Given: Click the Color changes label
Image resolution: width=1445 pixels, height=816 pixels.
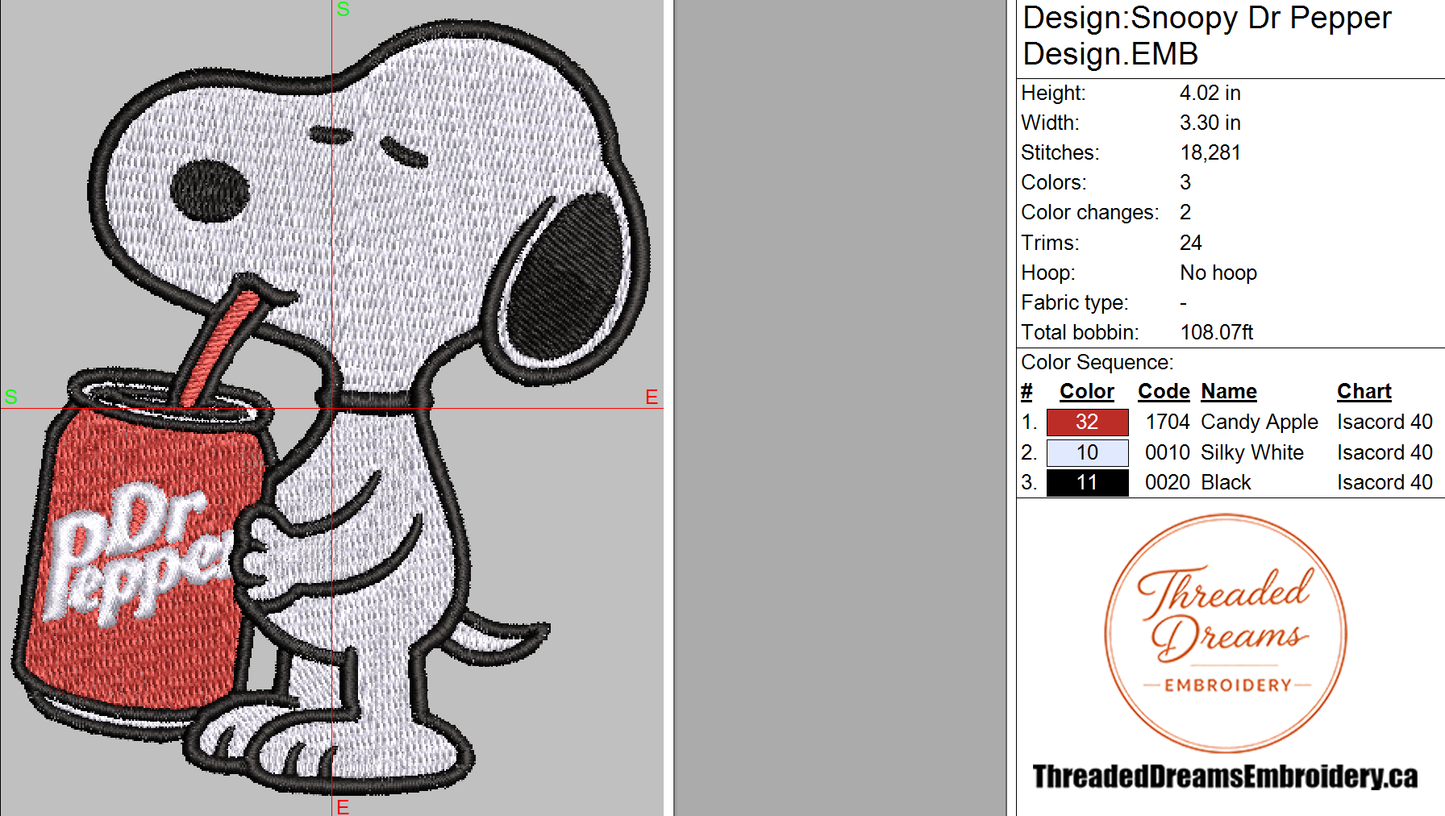Looking at the screenshot, I should click(x=1090, y=213).
